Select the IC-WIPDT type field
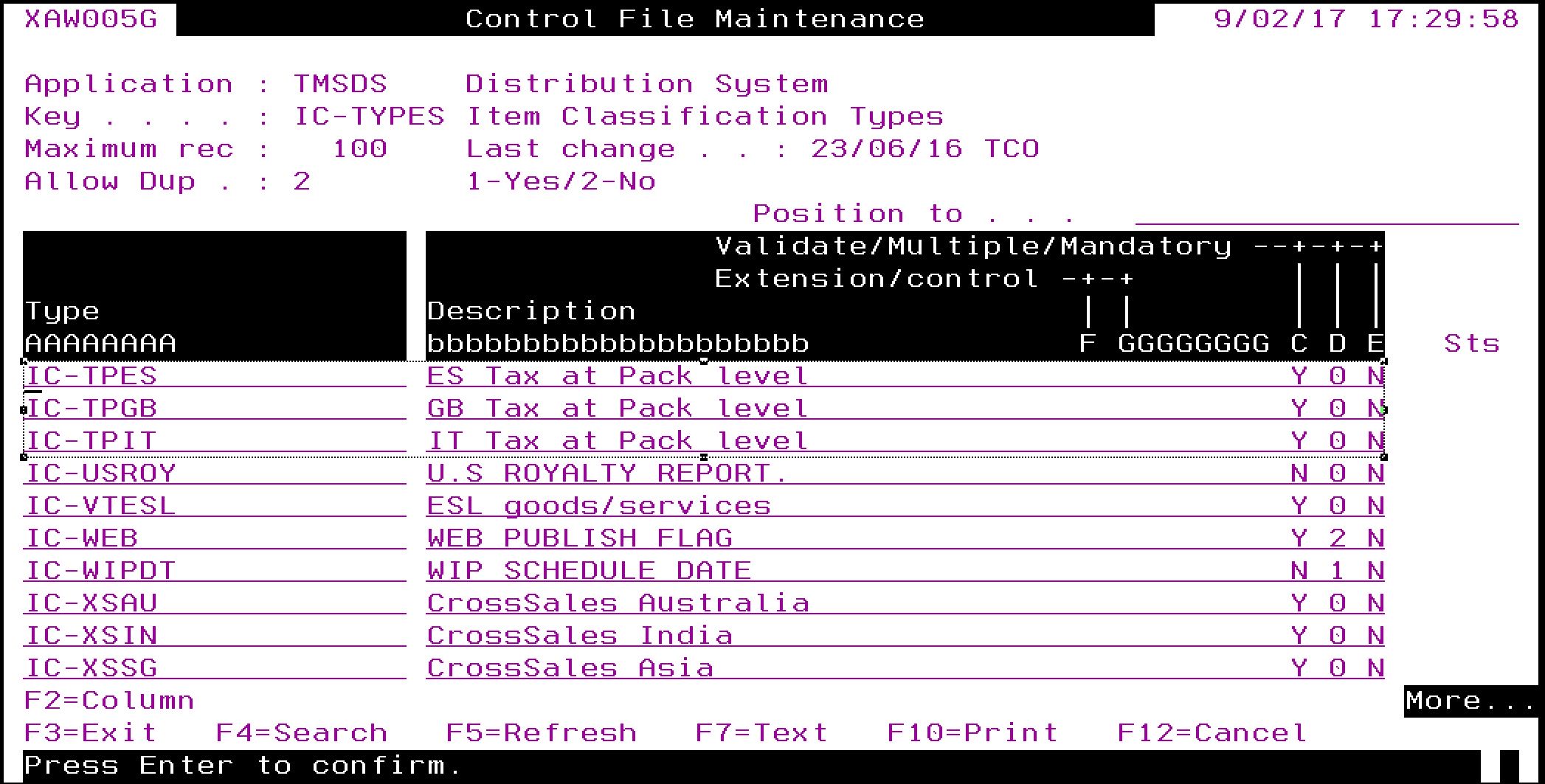The image size is (1545, 784). [215, 570]
